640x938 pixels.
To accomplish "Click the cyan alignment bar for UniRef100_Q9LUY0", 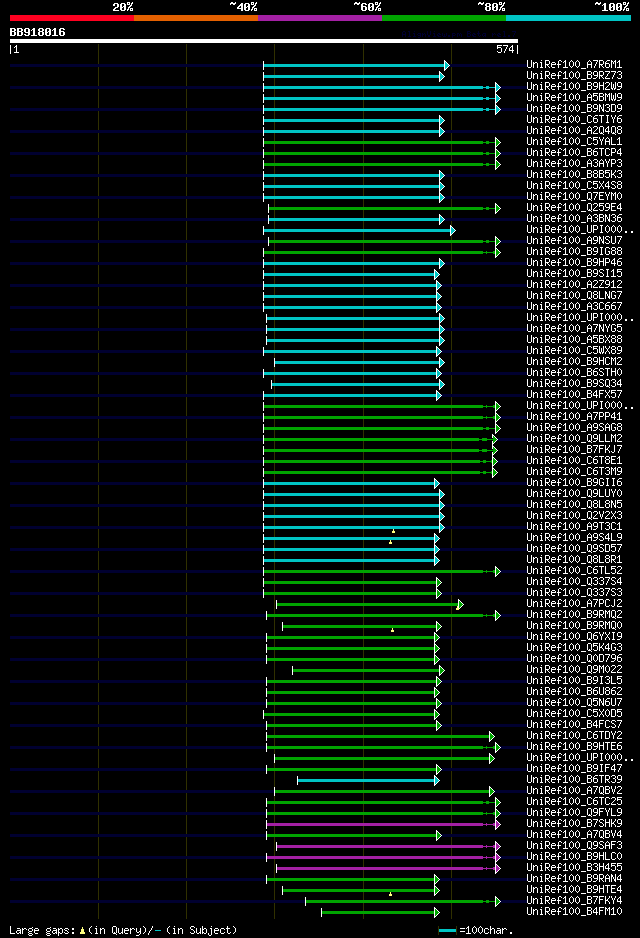I will pos(353,495).
